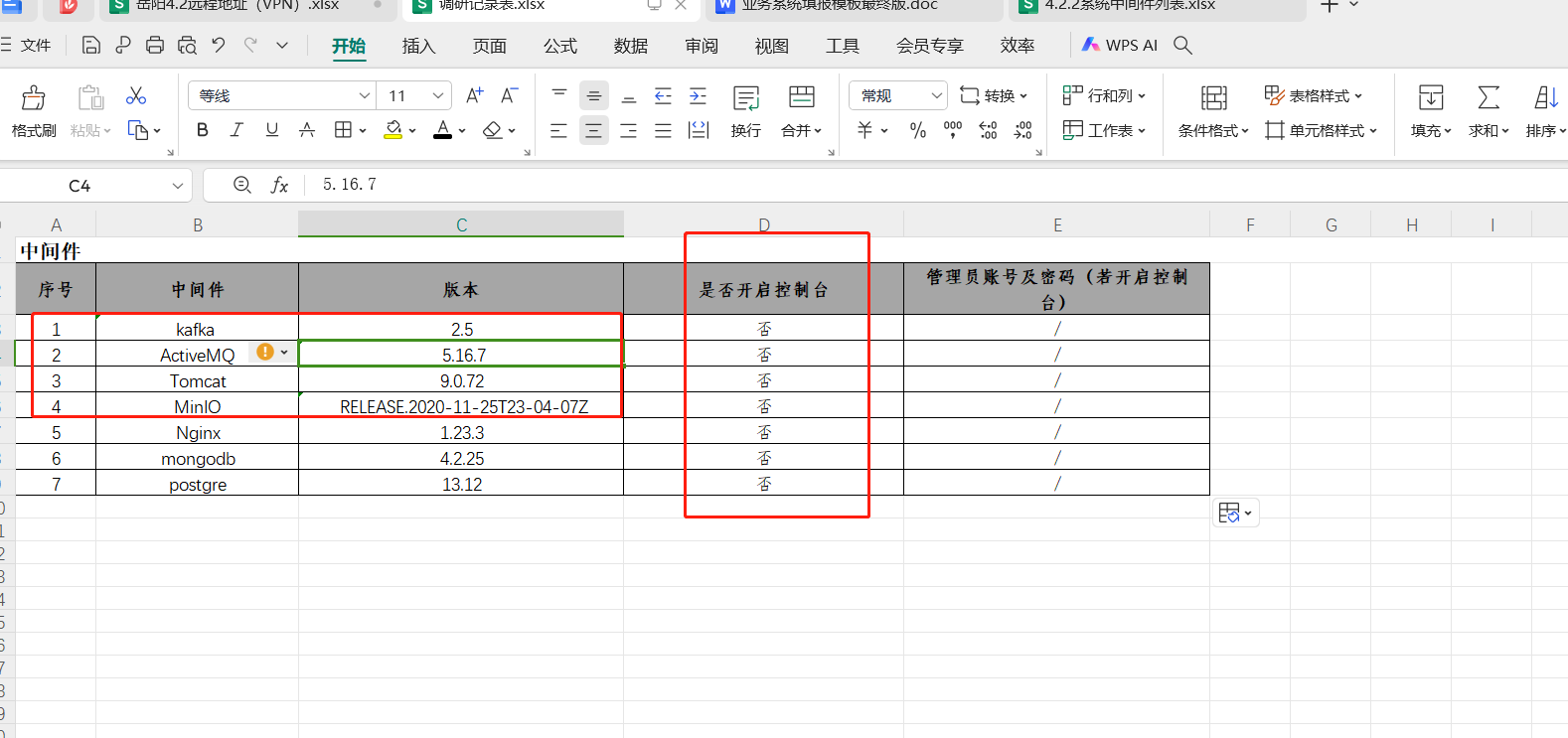Image resolution: width=1568 pixels, height=738 pixels.
Task: Open the number format dropdown (常规)
Action: pyautogui.click(x=936, y=95)
